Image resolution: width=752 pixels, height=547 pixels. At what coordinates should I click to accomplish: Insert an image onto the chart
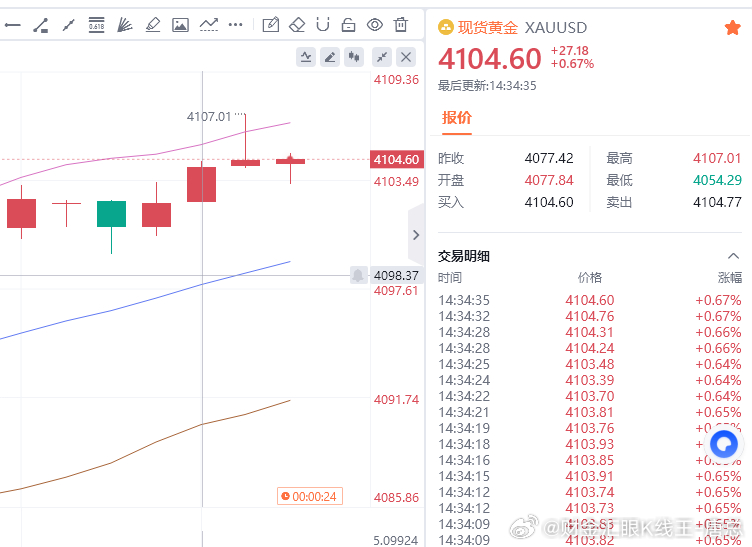click(180, 25)
